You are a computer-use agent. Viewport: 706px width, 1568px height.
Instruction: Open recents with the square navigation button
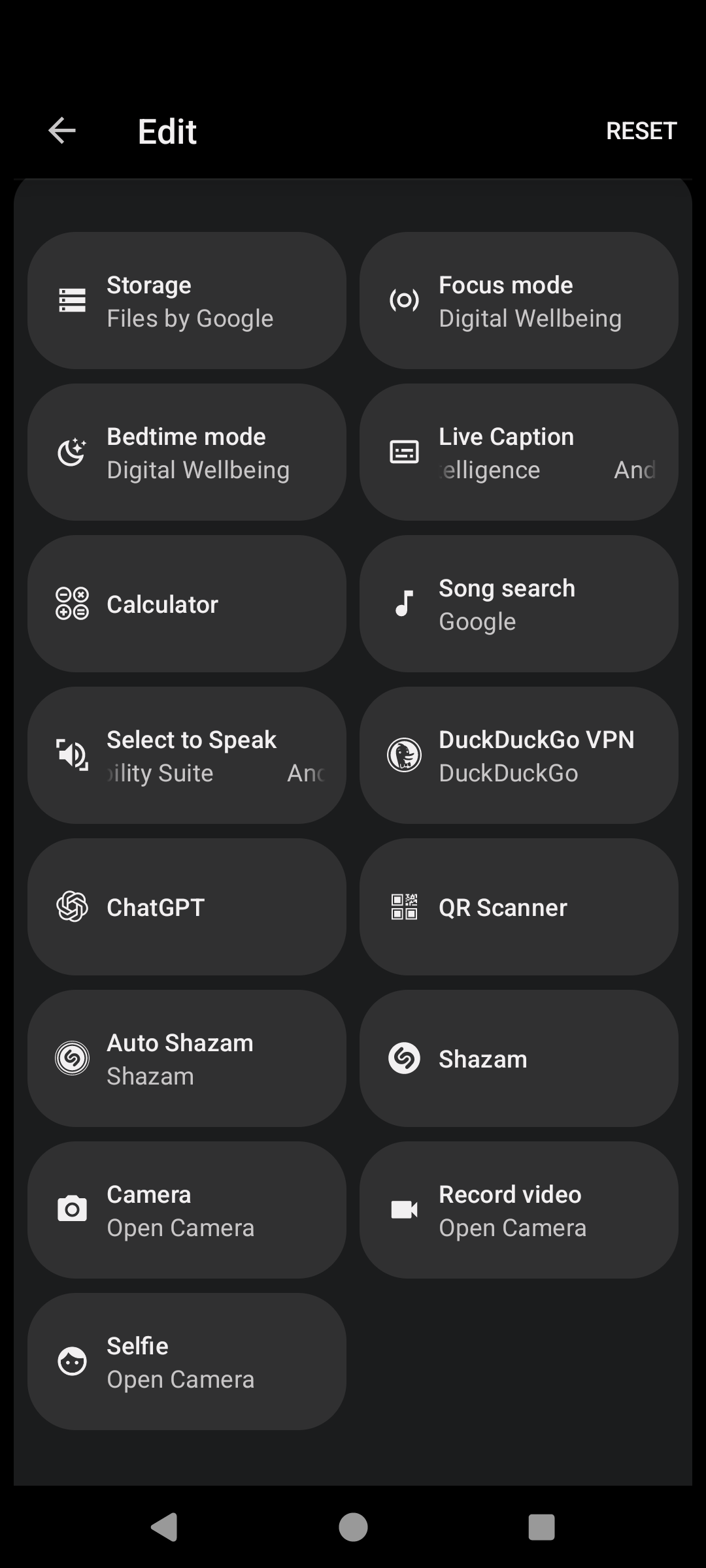point(541,1527)
